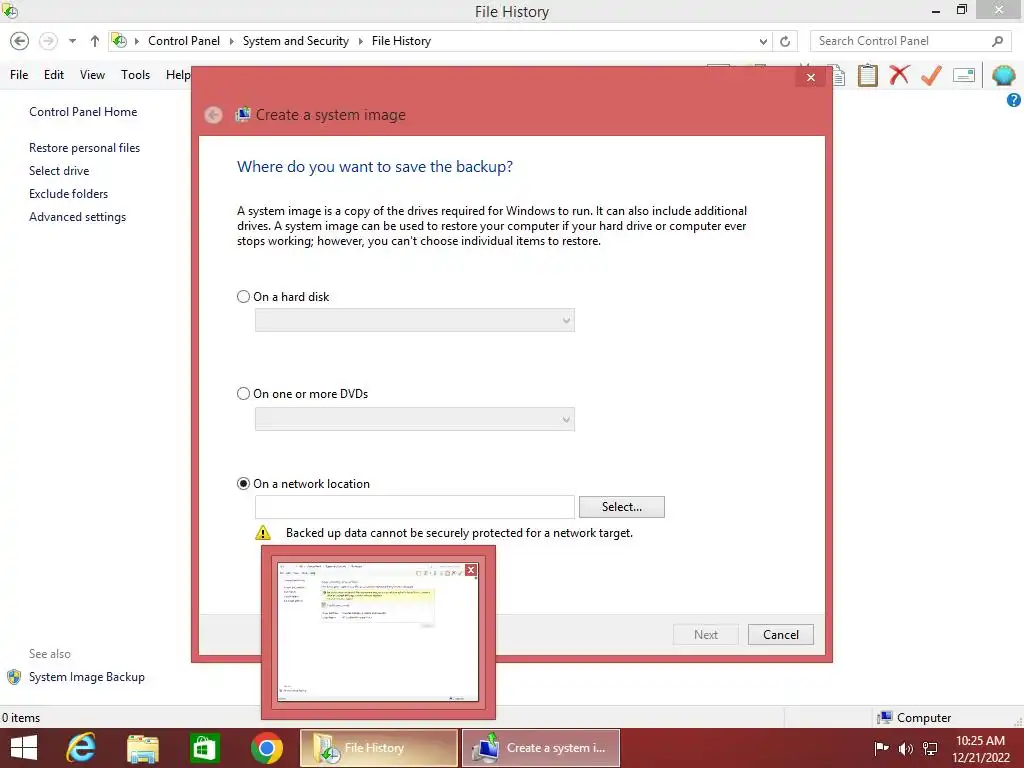Click the Forward arrow in File History
1024x768 pixels.
point(48,41)
